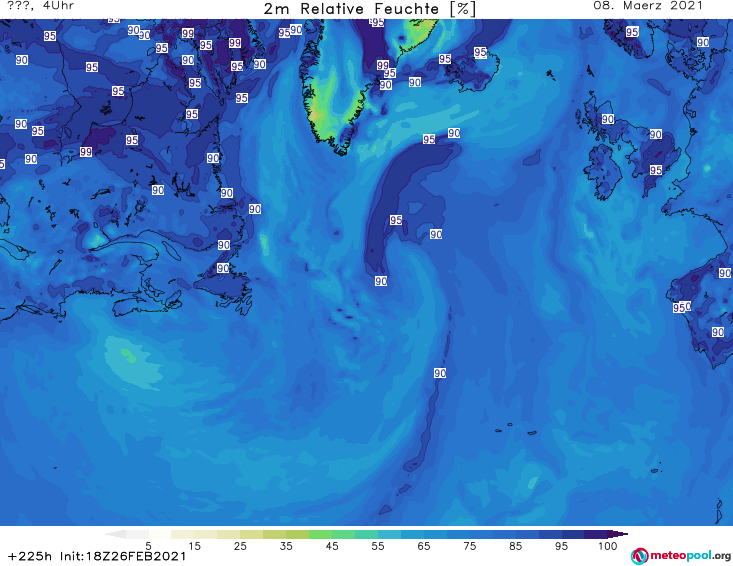This screenshot has width=733, height=566.
Task: Click the color scale value '85'
Action: pos(515,546)
